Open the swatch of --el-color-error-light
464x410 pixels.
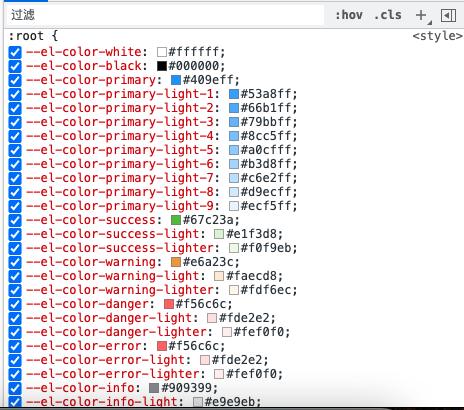[205, 360]
